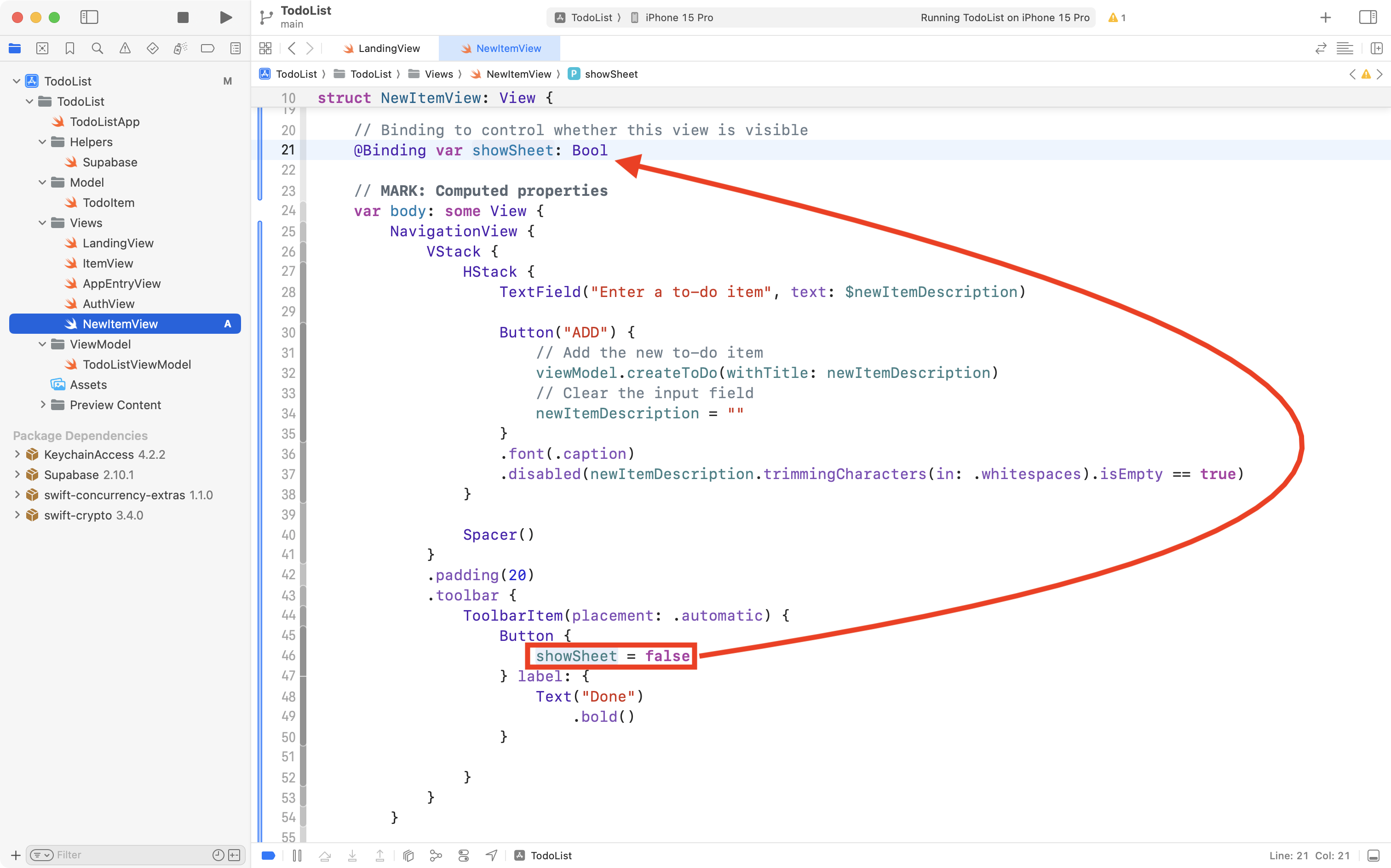Show the right inspector panel
Screen dimensions: 1391x868
[1368, 17]
